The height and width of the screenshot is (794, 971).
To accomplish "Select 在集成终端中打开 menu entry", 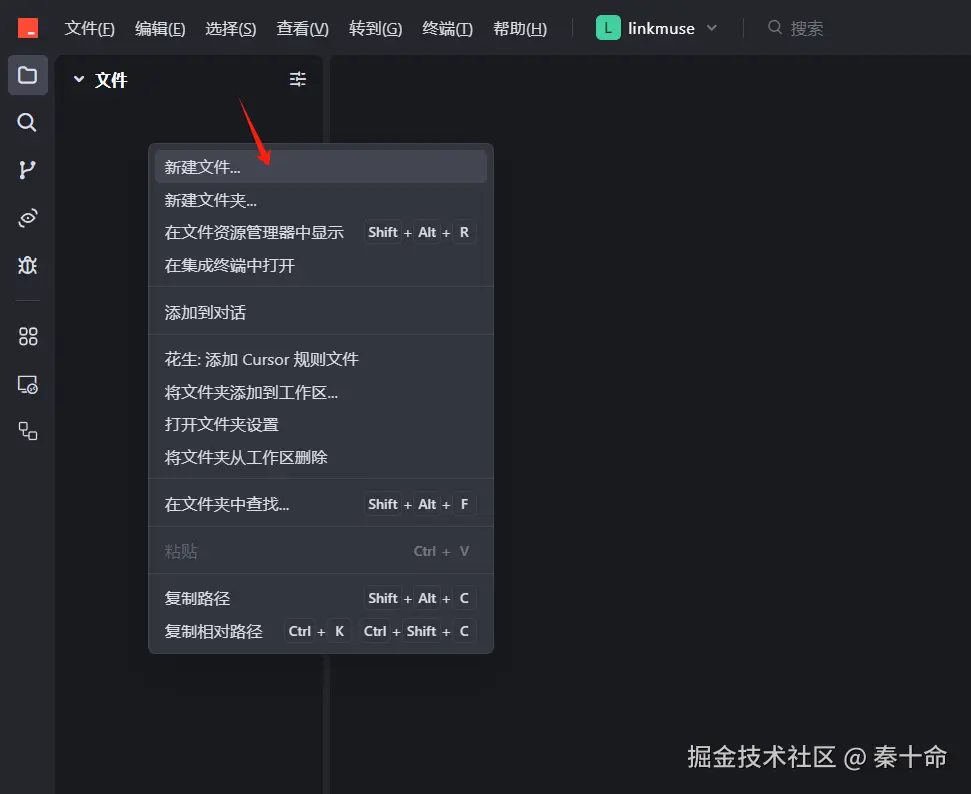I will pyautogui.click(x=321, y=266).
